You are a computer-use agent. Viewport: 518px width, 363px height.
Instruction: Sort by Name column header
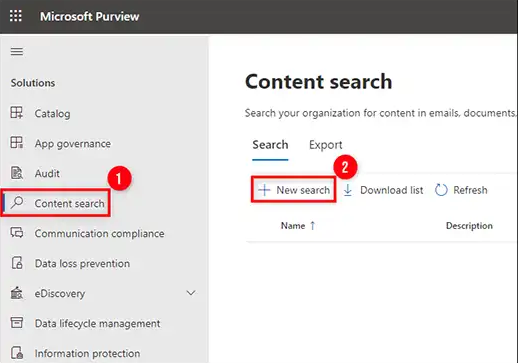(x=293, y=226)
